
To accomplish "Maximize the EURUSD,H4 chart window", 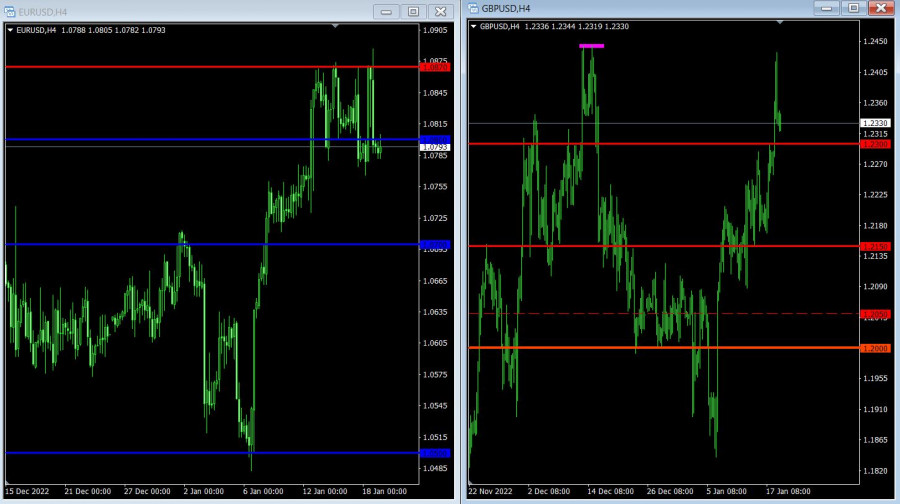I will tap(413, 11).
